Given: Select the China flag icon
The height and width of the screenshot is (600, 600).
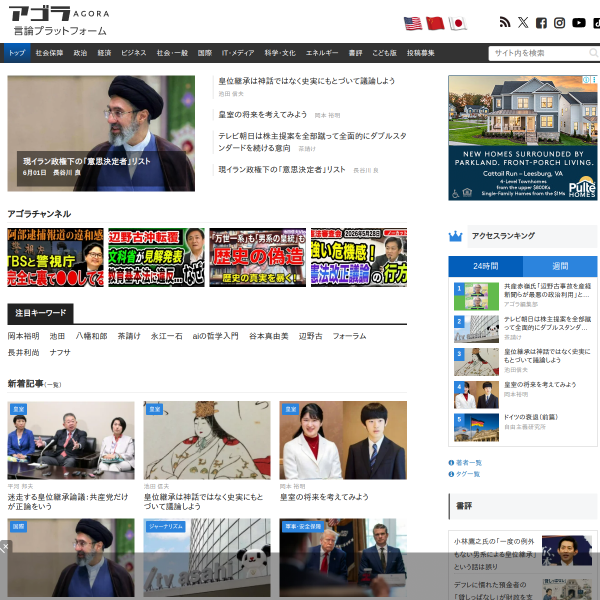Looking at the screenshot, I should point(435,23).
